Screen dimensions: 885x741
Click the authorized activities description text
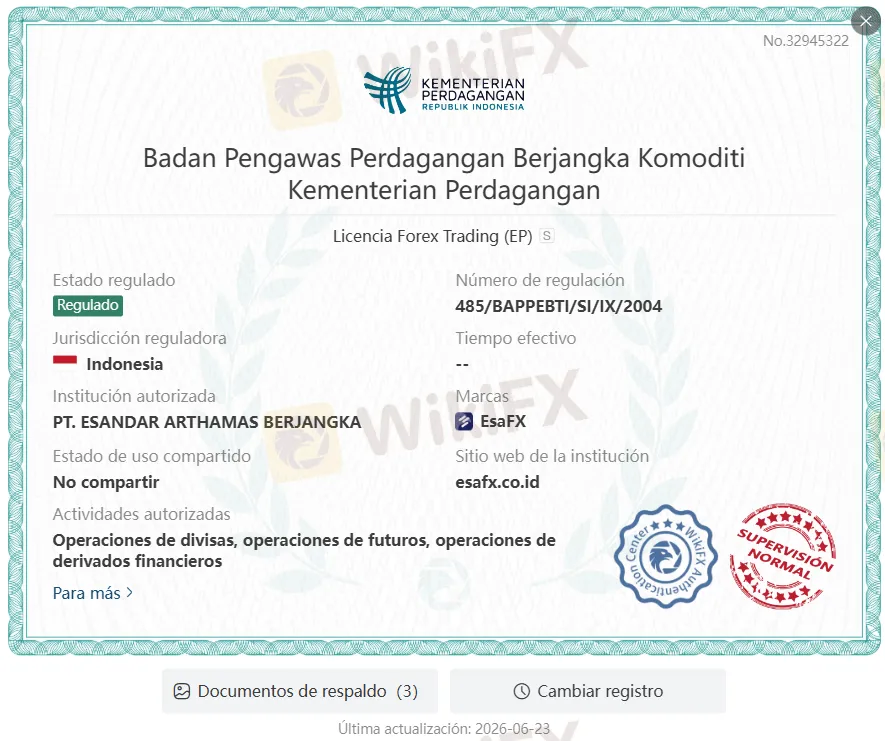click(304, 551)
